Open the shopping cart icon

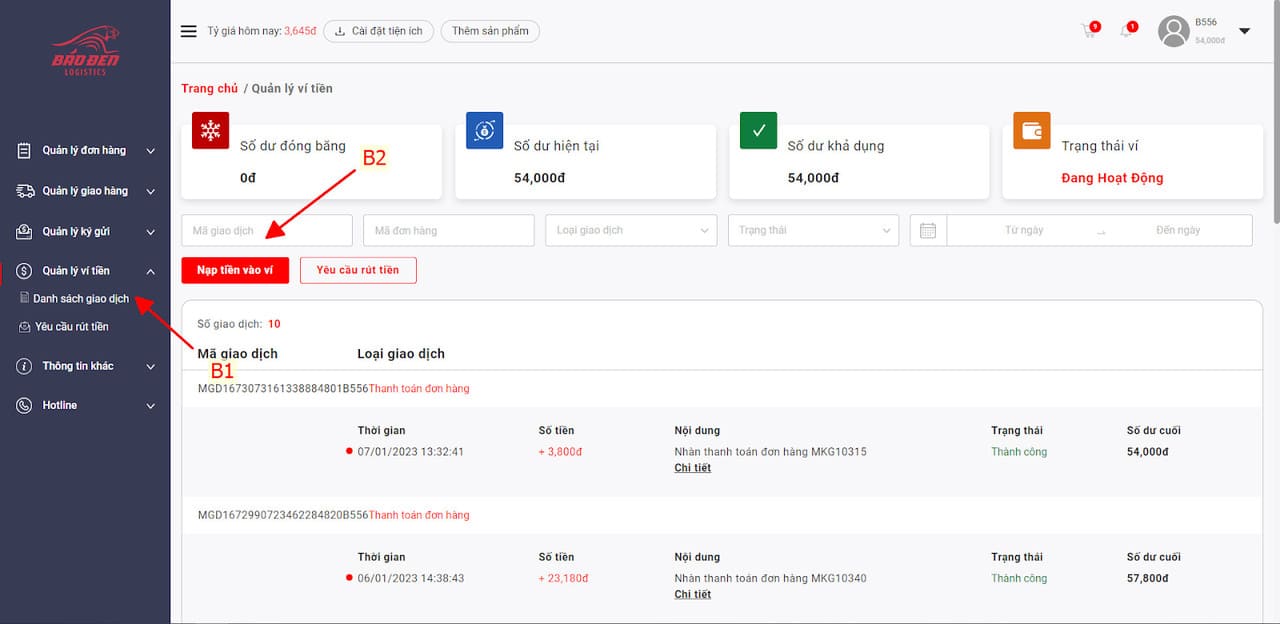coord(1089,31)
